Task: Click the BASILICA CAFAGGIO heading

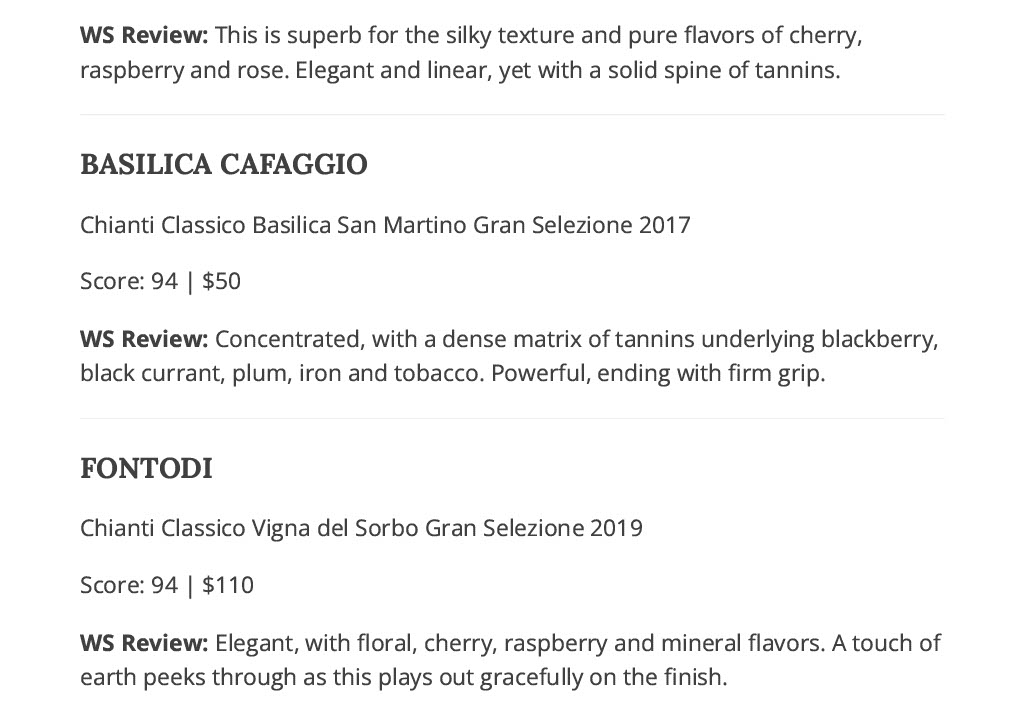Action: (x=223, y=164)
